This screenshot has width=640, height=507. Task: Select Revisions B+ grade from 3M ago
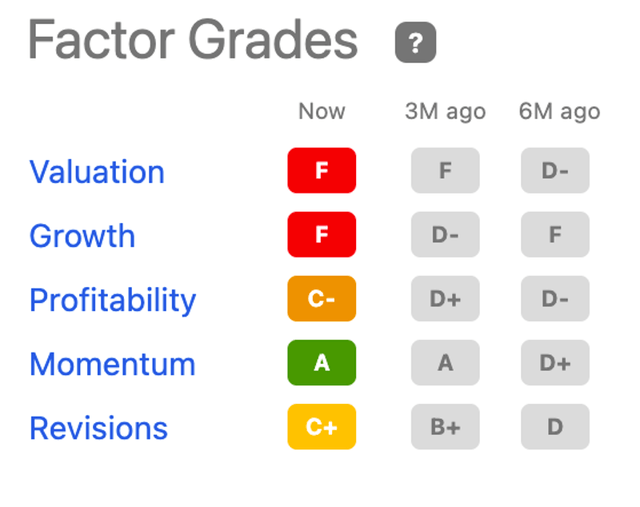445,427
